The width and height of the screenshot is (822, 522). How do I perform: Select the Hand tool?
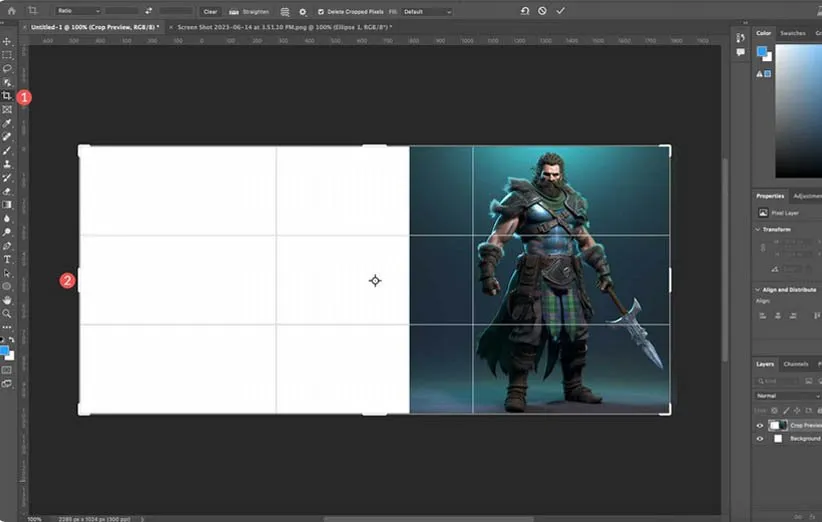tap(7, 299)
